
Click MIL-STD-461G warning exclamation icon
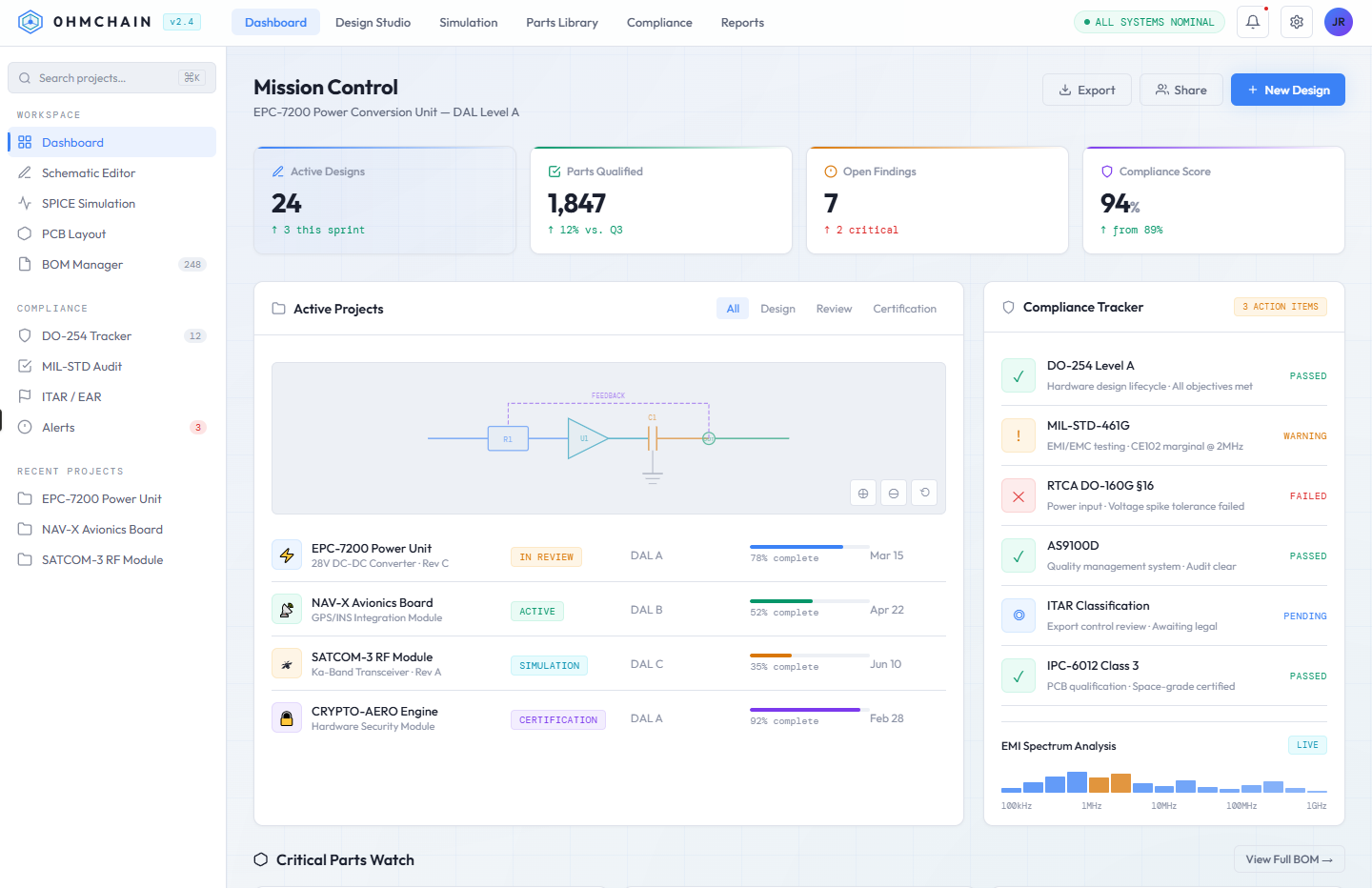(x=1019, y=435)
